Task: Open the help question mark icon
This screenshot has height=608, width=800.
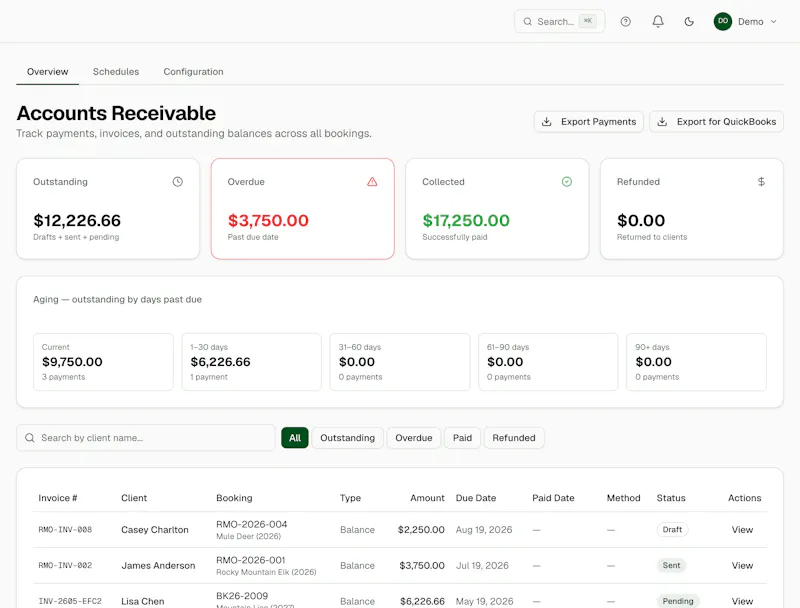Action: tap(626, 21)
